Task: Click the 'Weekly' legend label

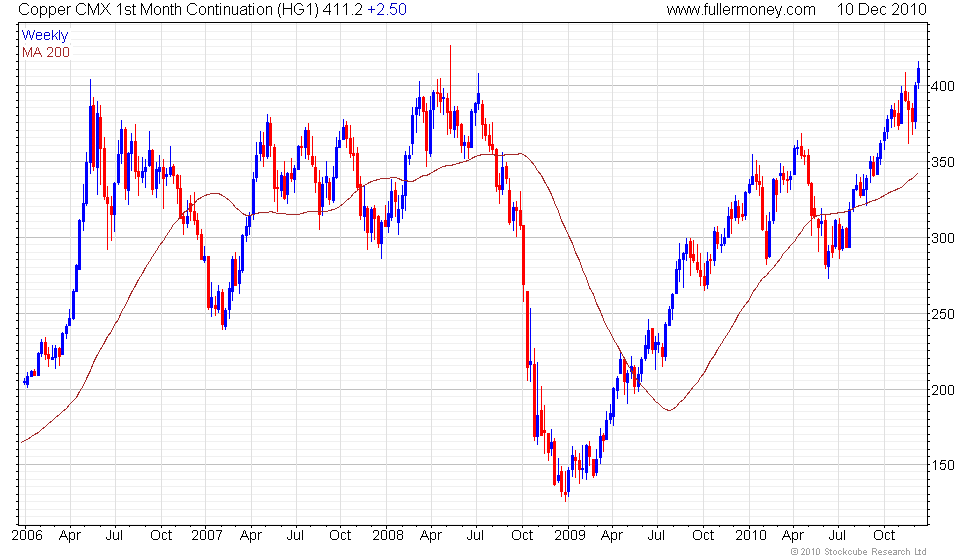Action: [44, 35]
